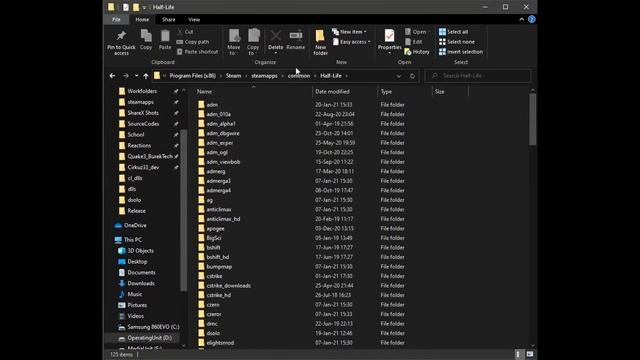Viewport: 640px width, 360px height.
Task: Click the steamapps breadcrumb in the path
Action: pyautogui.click(x=264, y=76)
